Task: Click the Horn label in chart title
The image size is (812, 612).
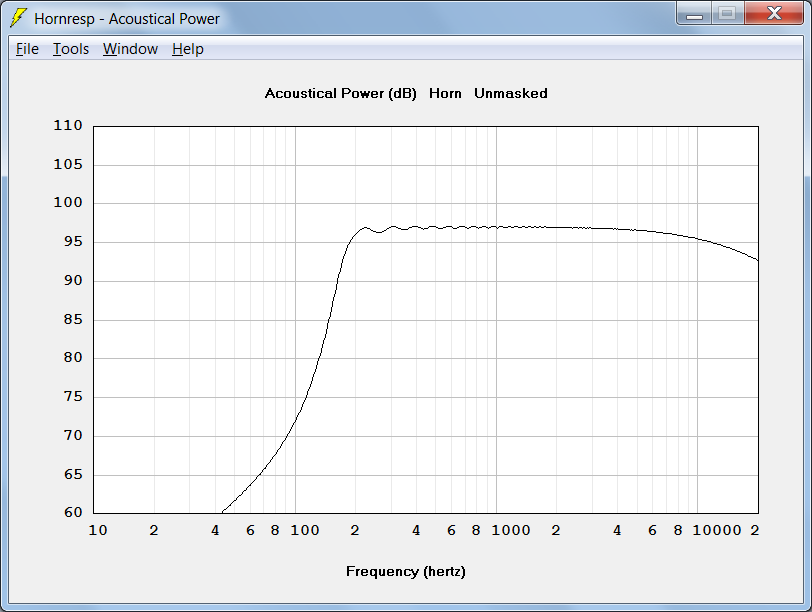Action: click(x=445, y=94)
